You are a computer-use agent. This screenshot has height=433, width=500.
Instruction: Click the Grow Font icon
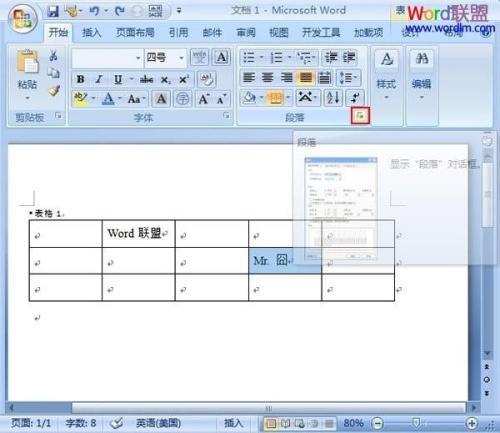[x=204, y=99]
